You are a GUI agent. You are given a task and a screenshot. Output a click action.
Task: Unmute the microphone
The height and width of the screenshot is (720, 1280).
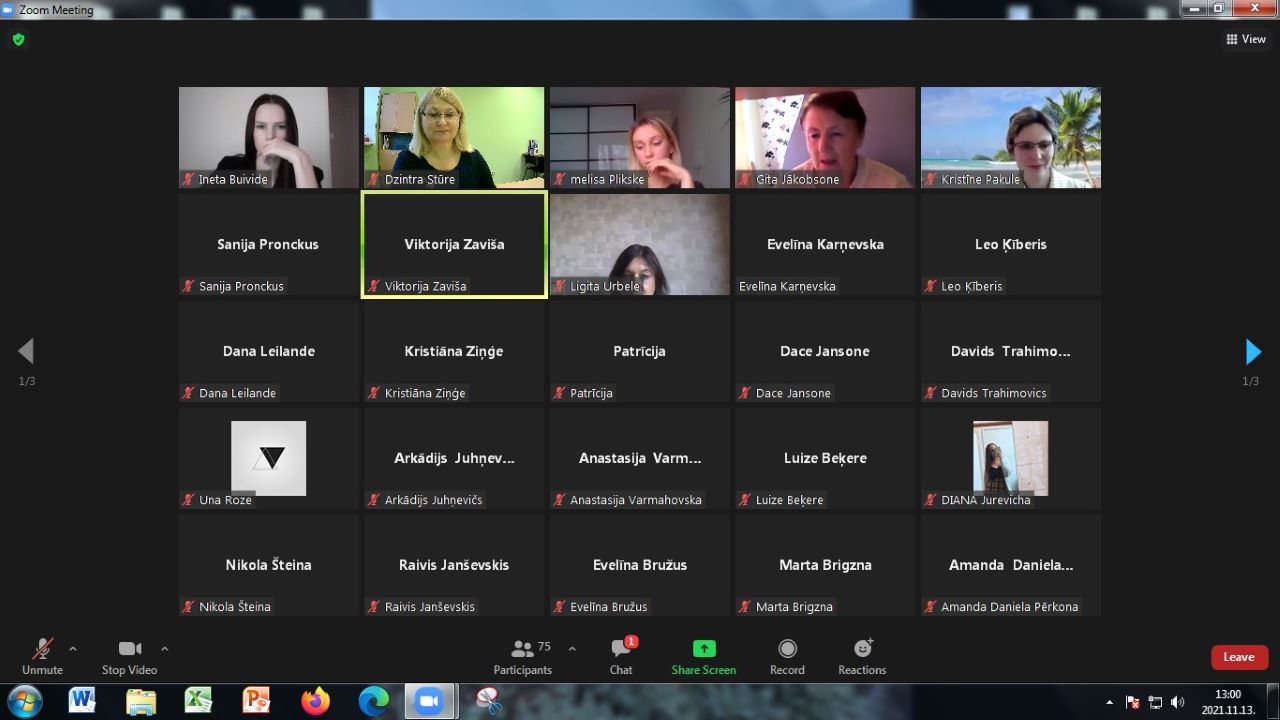click(x=42, y=657)
